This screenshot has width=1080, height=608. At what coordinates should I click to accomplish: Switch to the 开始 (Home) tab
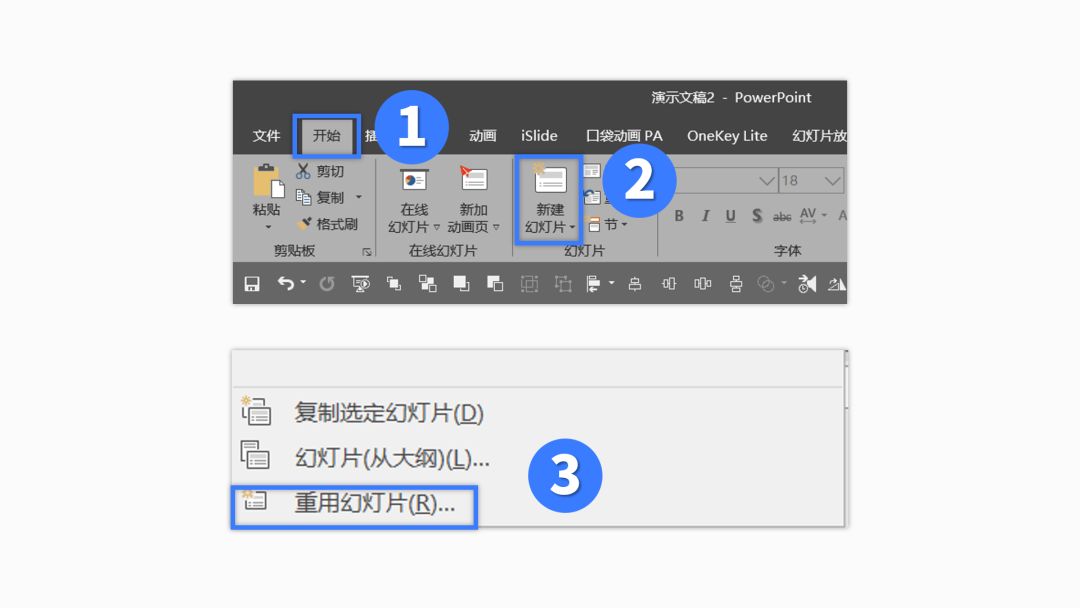point(326,136)
